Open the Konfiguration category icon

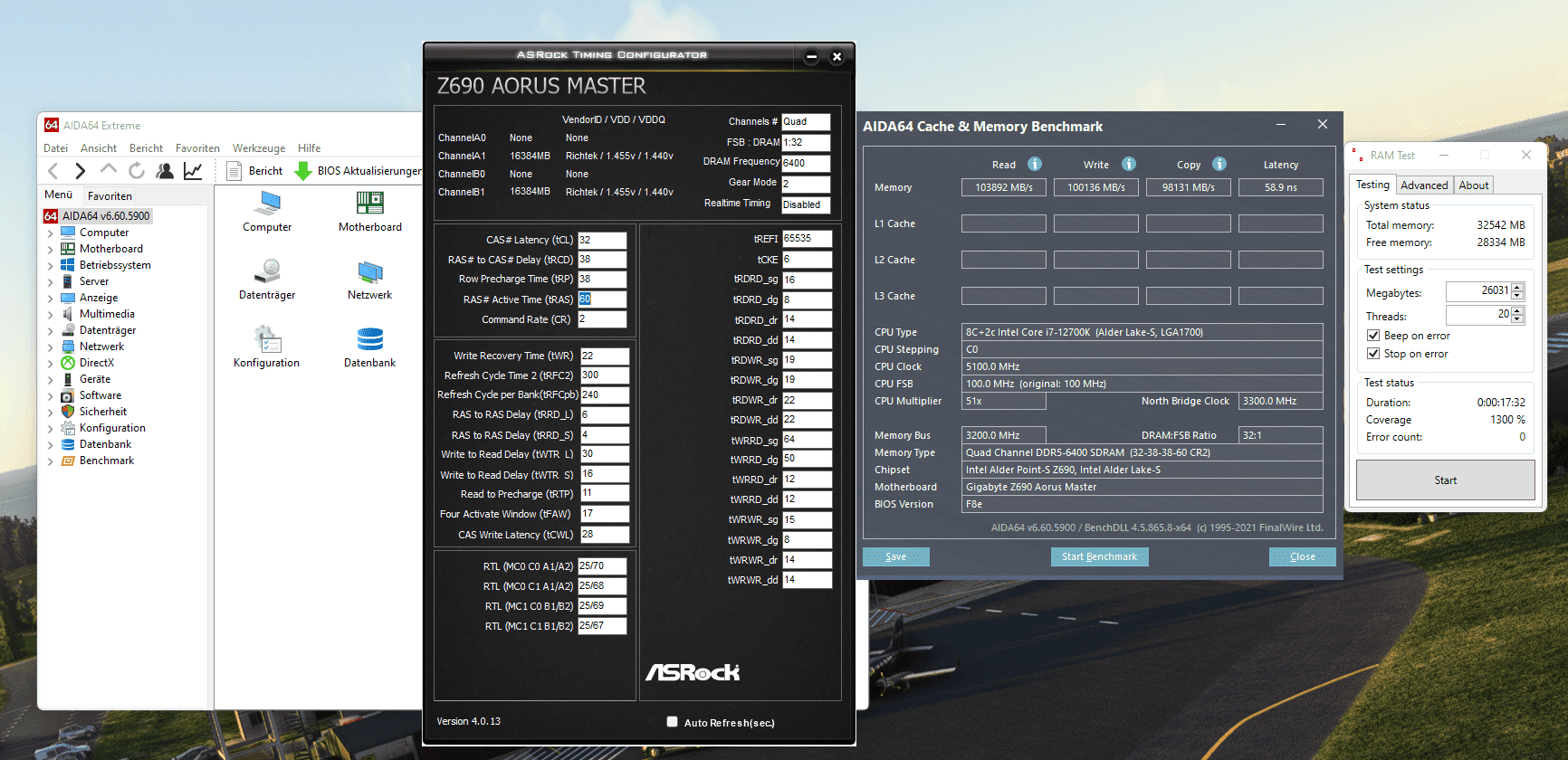pos(267,347)
